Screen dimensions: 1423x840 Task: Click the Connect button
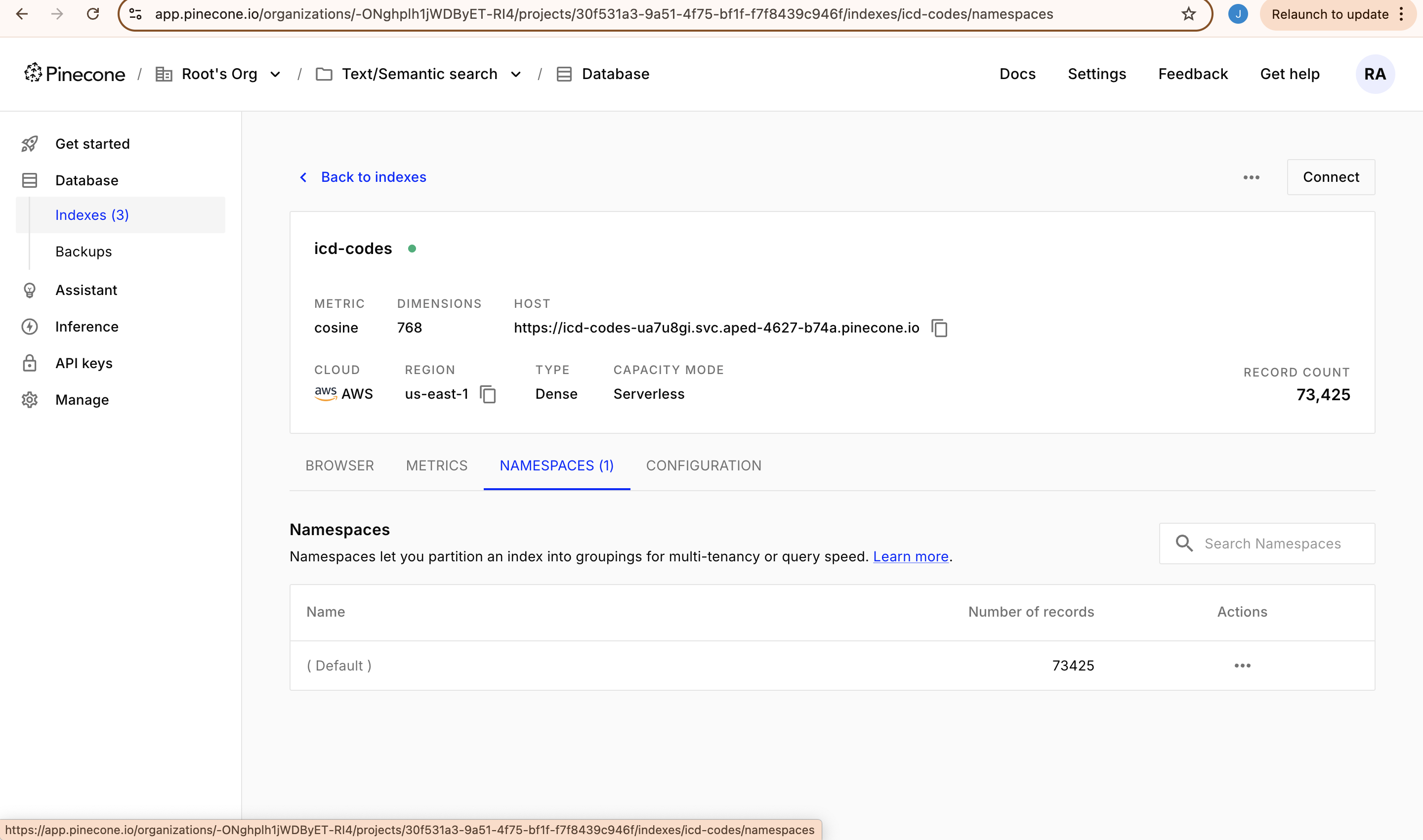tap(1330, 177)
